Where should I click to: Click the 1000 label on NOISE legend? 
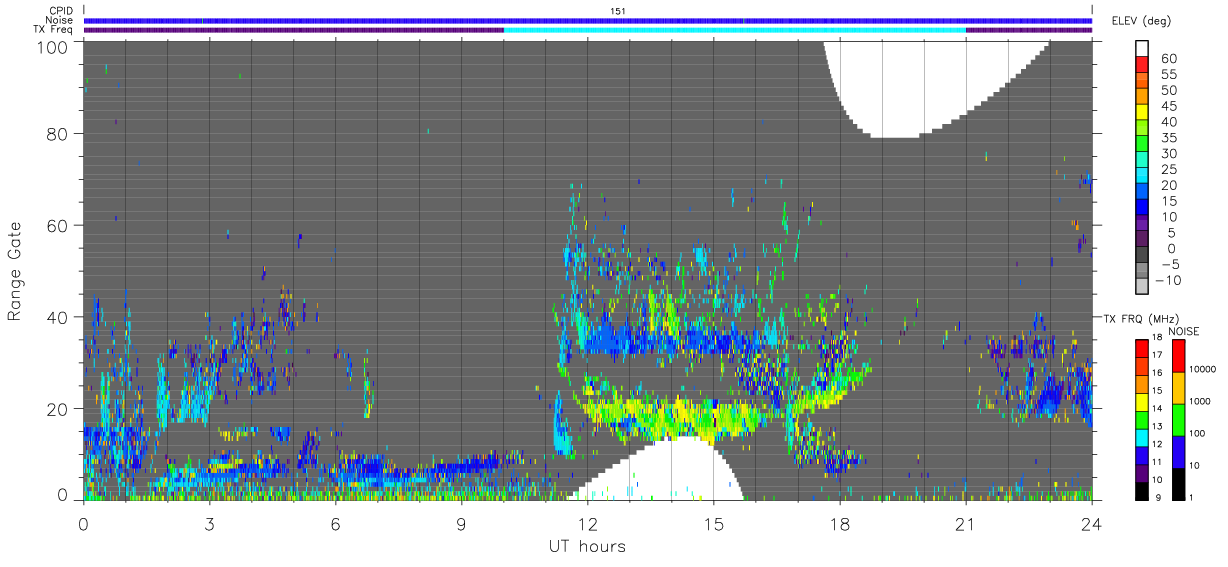(1201, 401)
